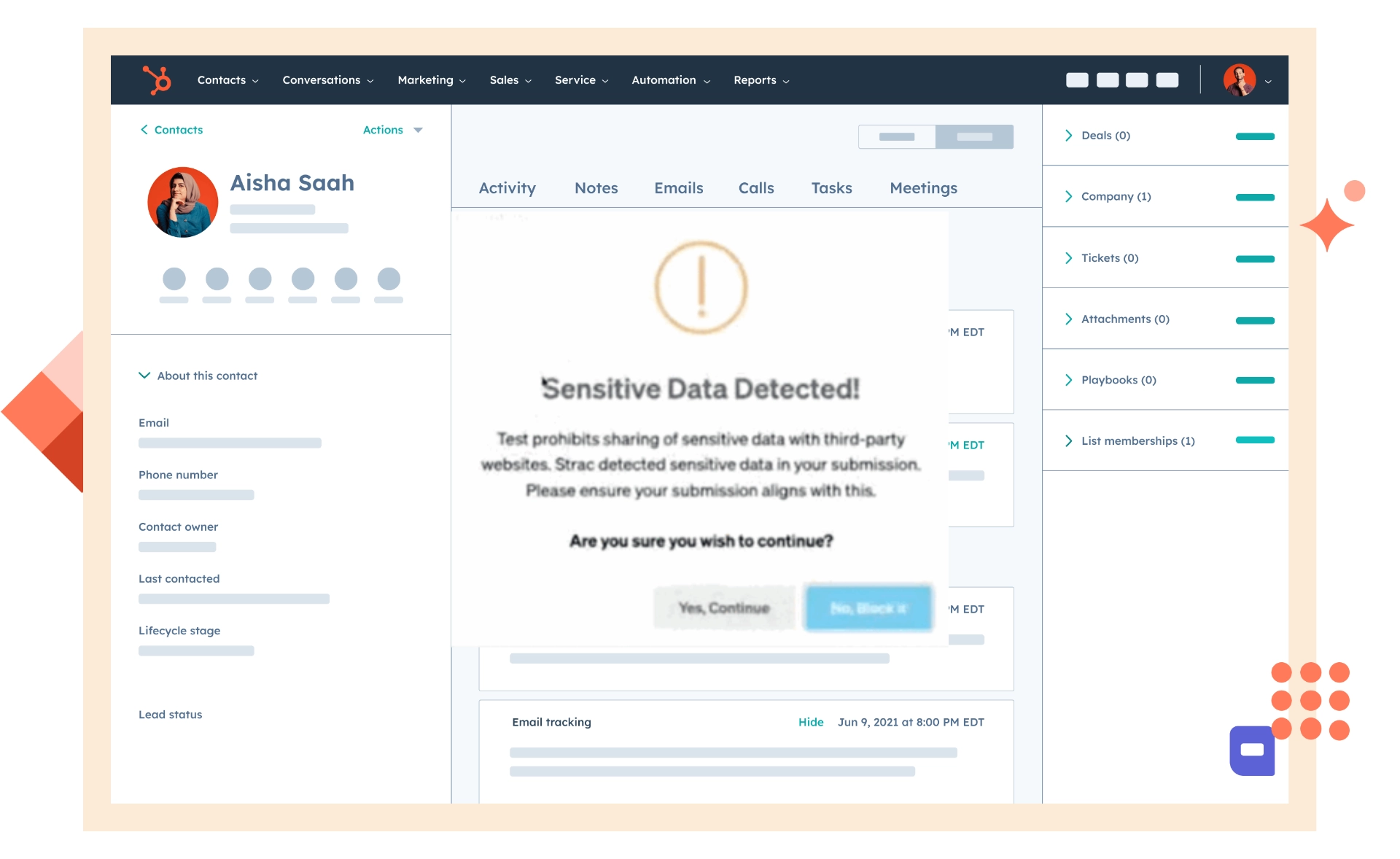
Task: Click the No, Block it button
Action: coord(868,607)
